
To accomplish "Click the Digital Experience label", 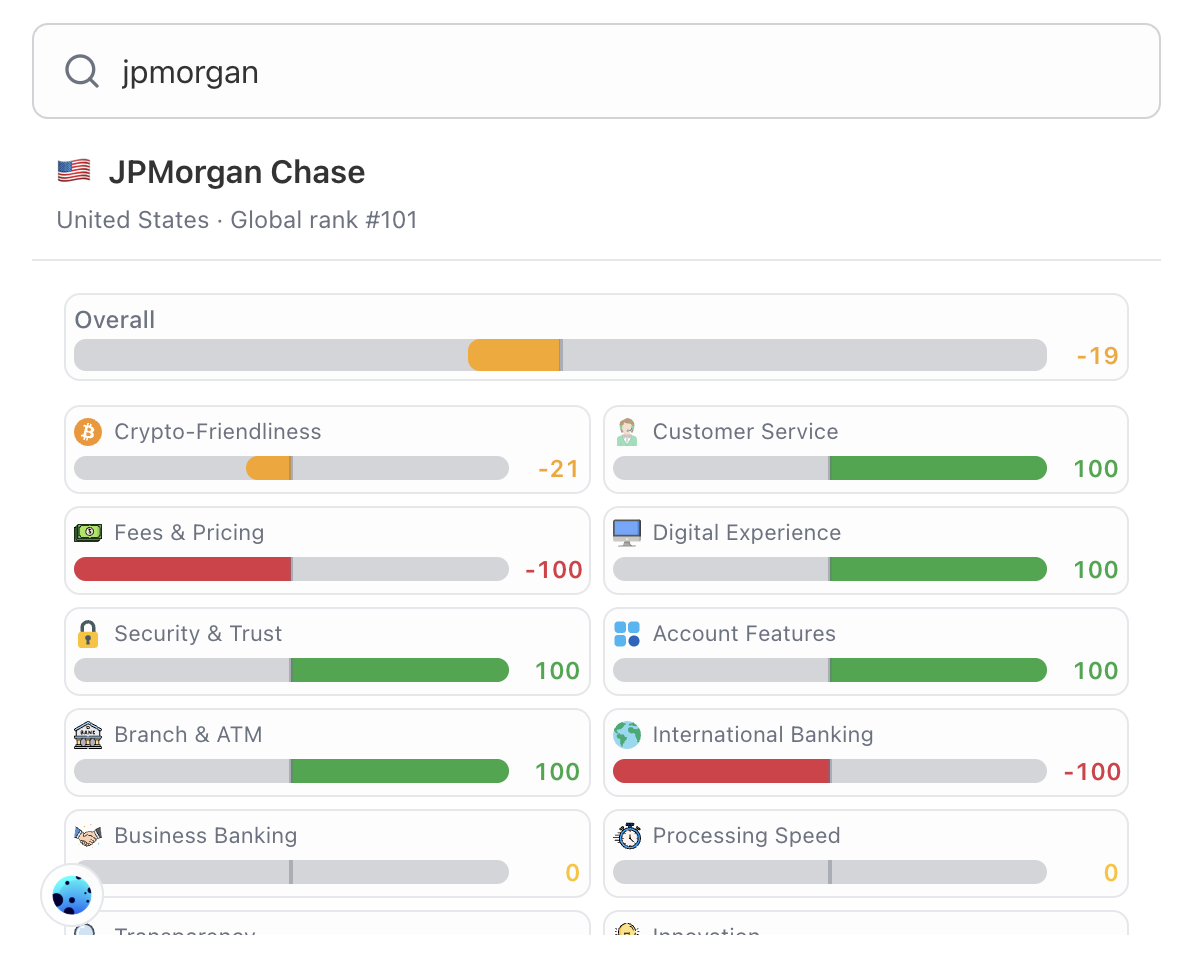I will point(747,532).
